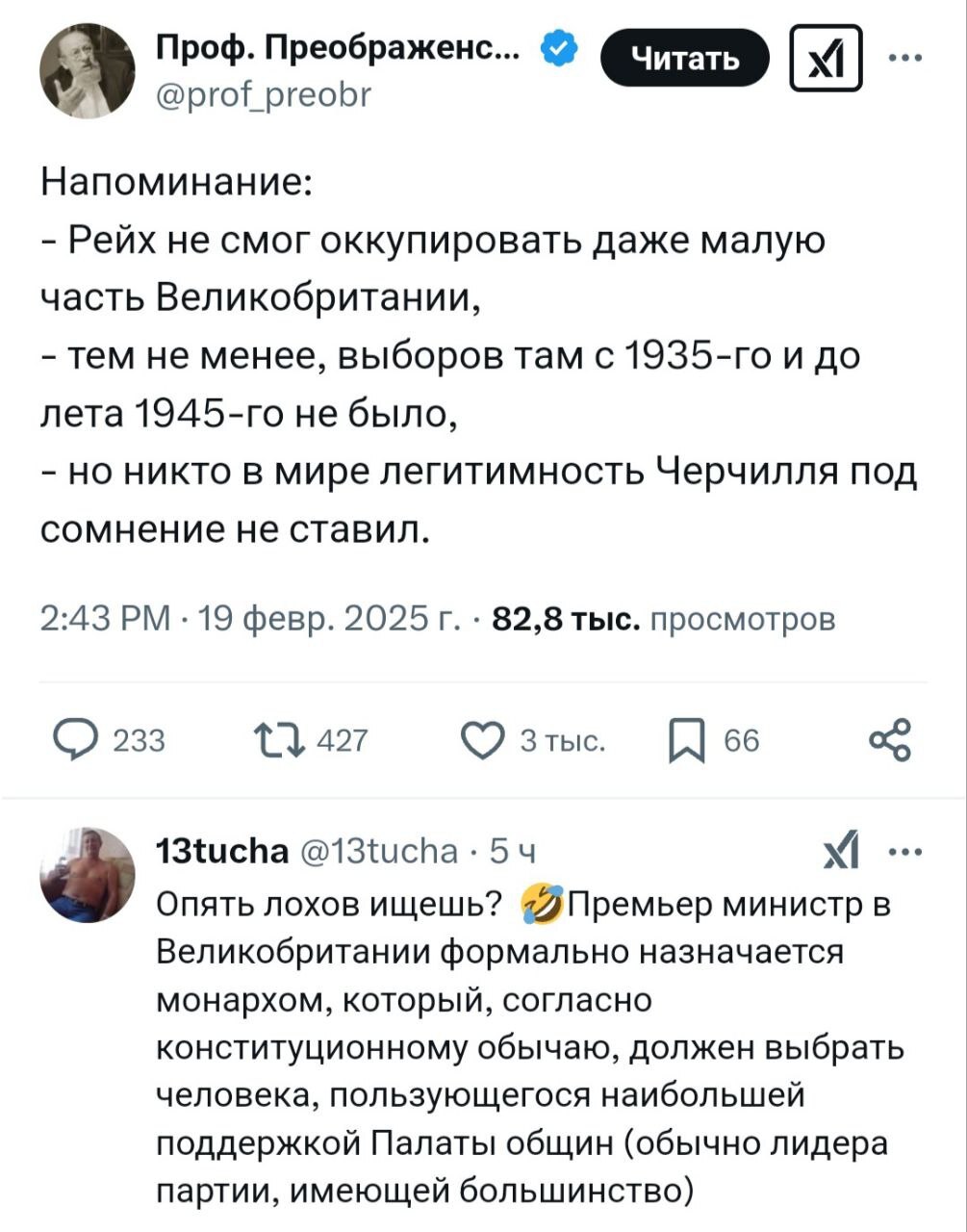Click the Grok icon beside the Читать button
This screenshot has height=1232, width=967.
point(826,60)
